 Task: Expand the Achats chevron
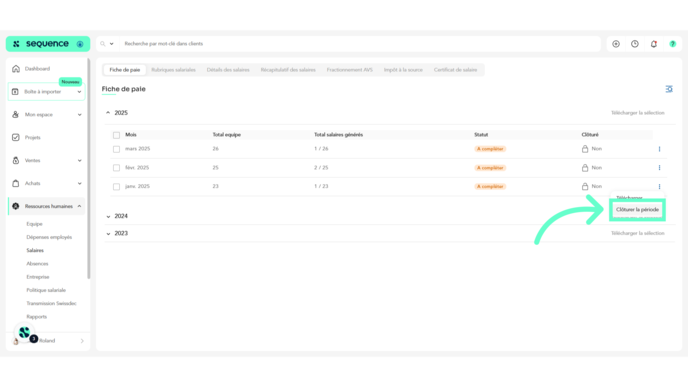[x=79, y=183]
